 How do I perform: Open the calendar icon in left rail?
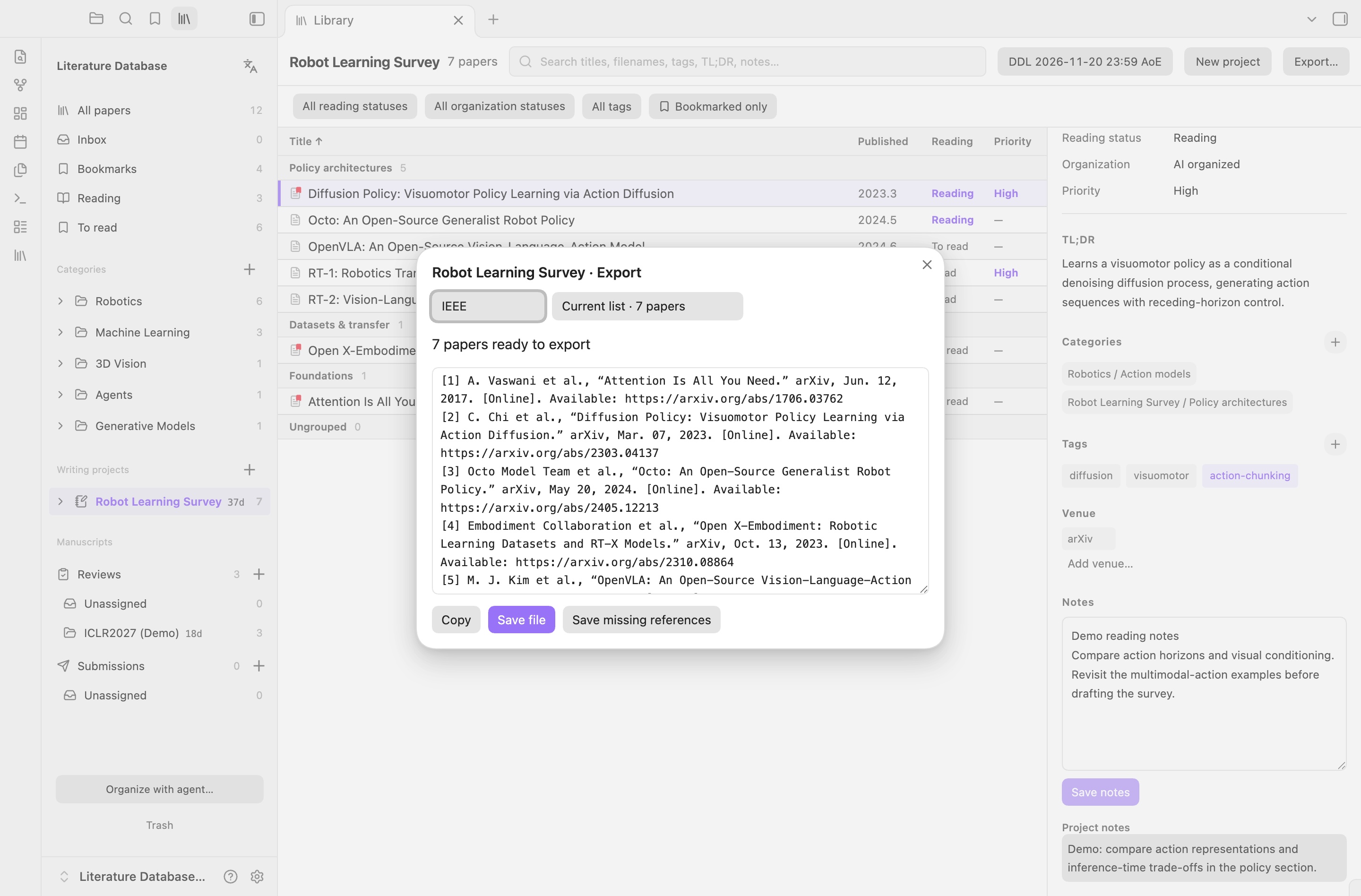click(20, 142)
